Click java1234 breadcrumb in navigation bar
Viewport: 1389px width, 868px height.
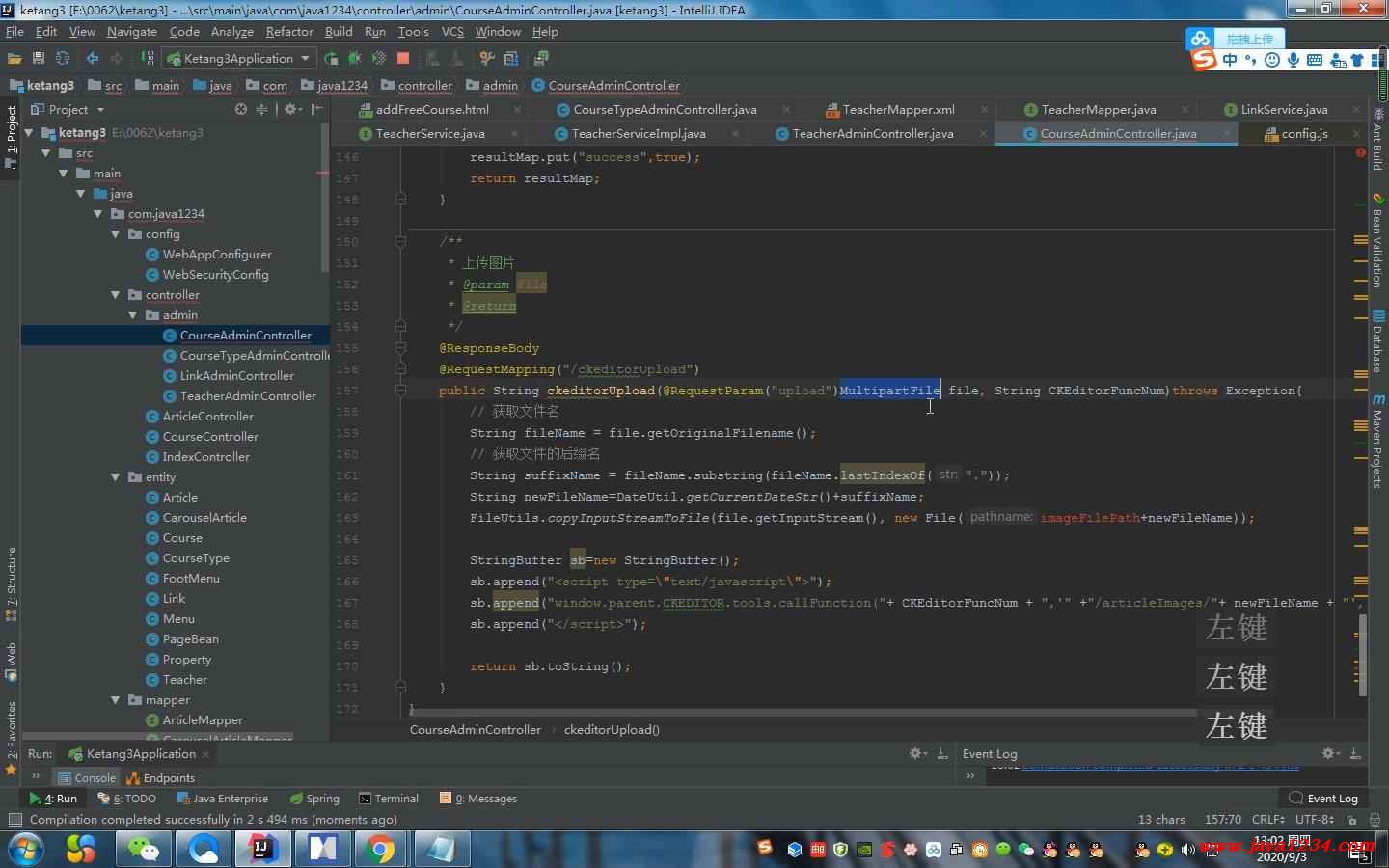[342, 85]
